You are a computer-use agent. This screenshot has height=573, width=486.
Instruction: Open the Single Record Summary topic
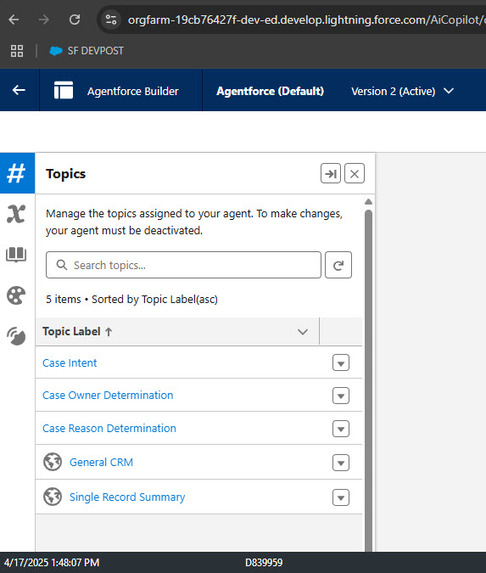(x=127, y=497)
